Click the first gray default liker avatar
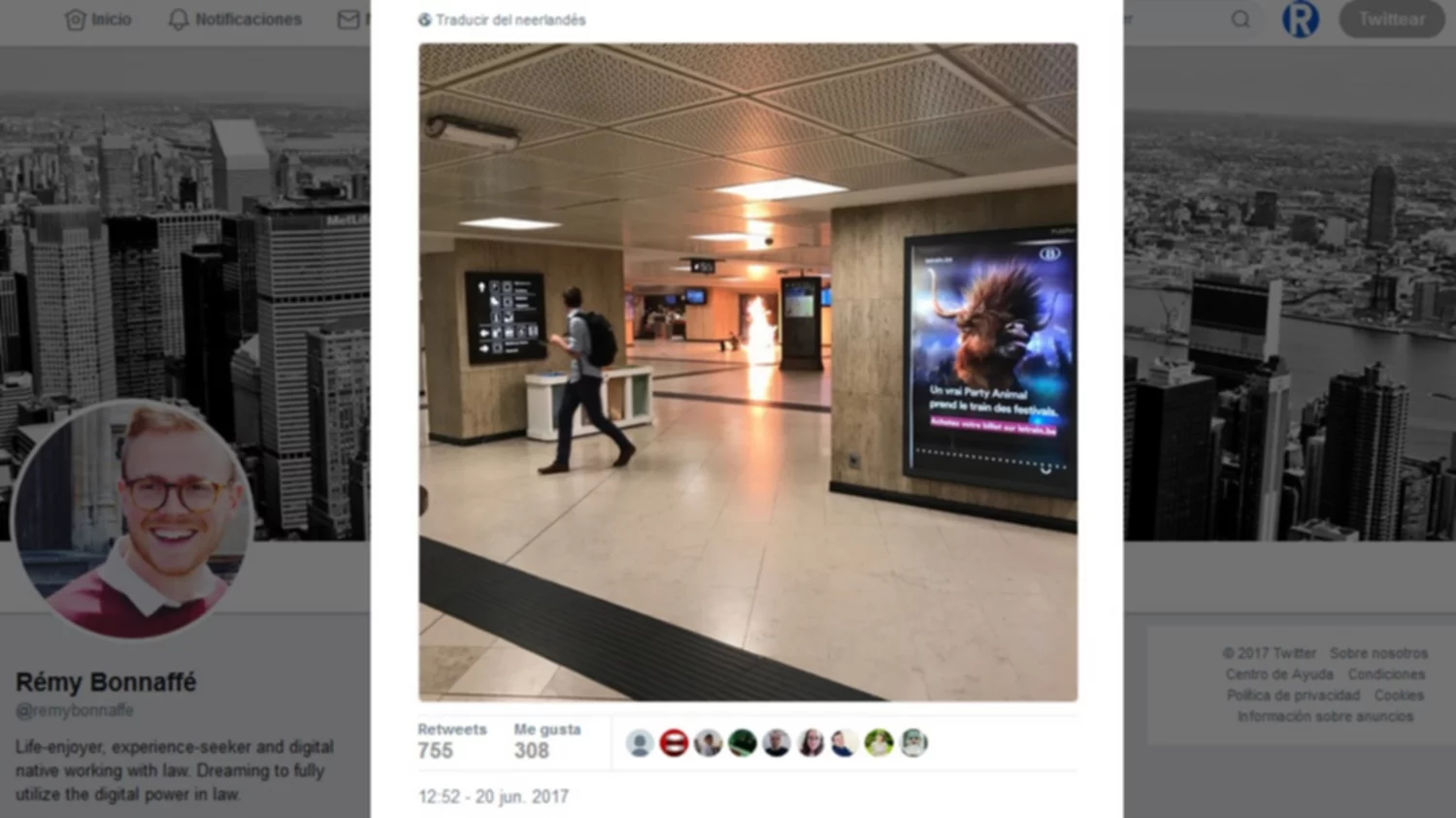 click(640, 743)
